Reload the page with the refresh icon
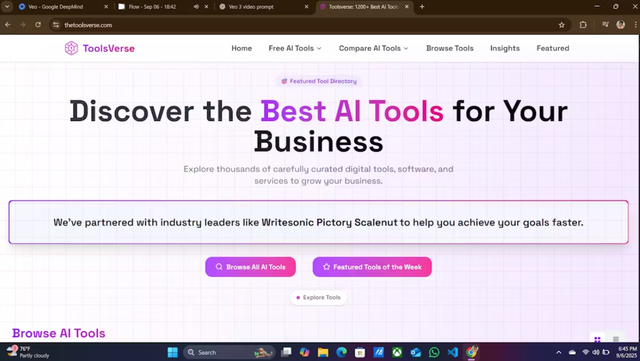This screenshot has width=640, height=361. [x=38, y=25]
